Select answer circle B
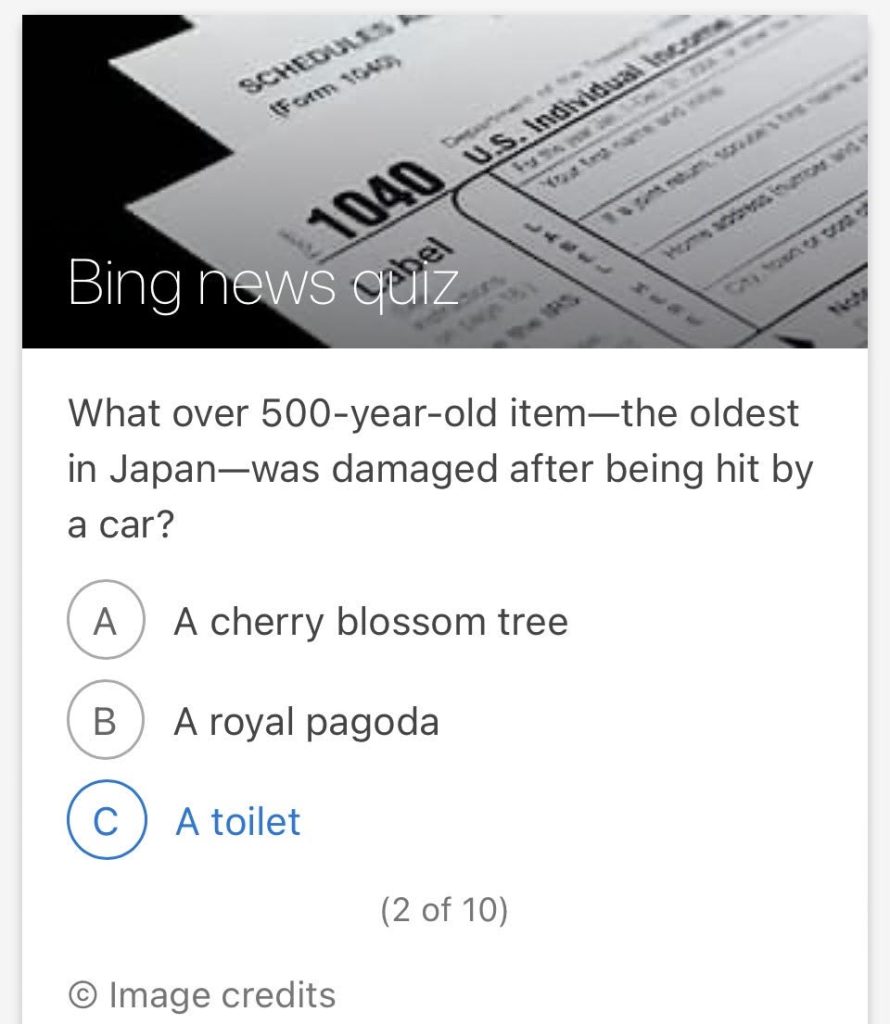The image size is (890, 1024). click(x=105, y=720)
